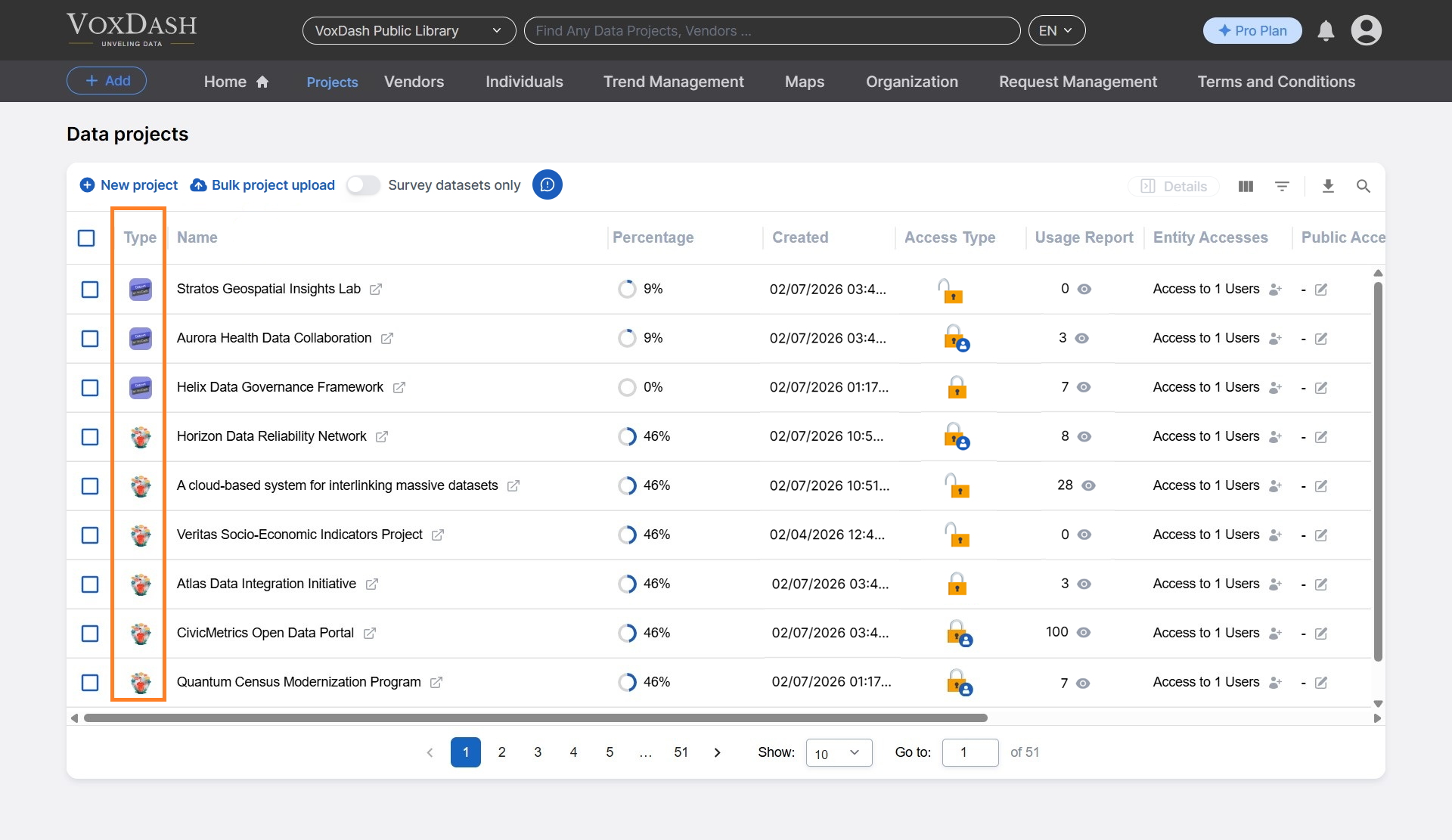Click the download icon in the toolbar
The height and width of the screenshot is (840, 1452).
[x=1329, y=186]
